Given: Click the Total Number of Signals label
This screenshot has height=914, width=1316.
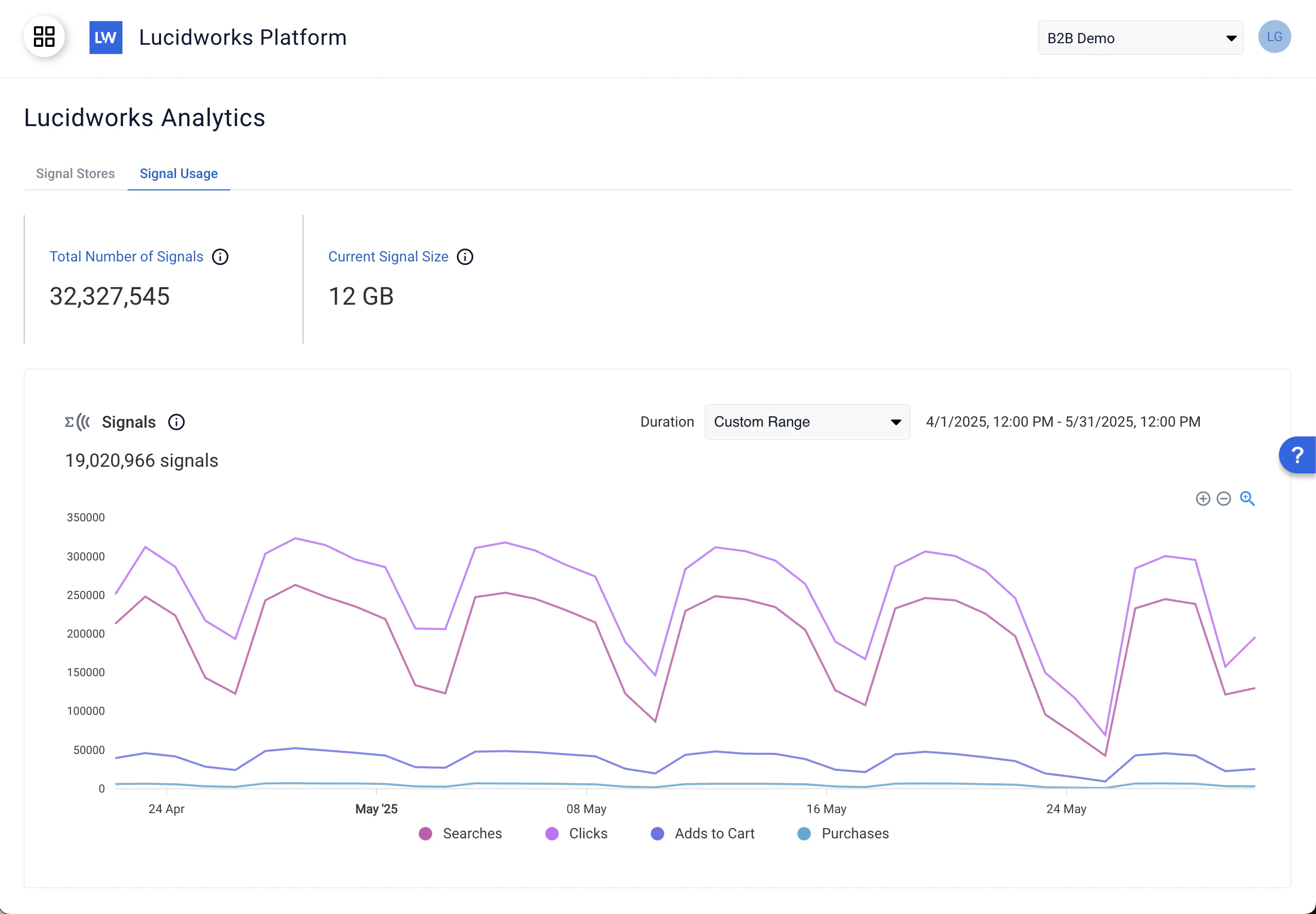Looking at the screenshot, I should (127, 257).
